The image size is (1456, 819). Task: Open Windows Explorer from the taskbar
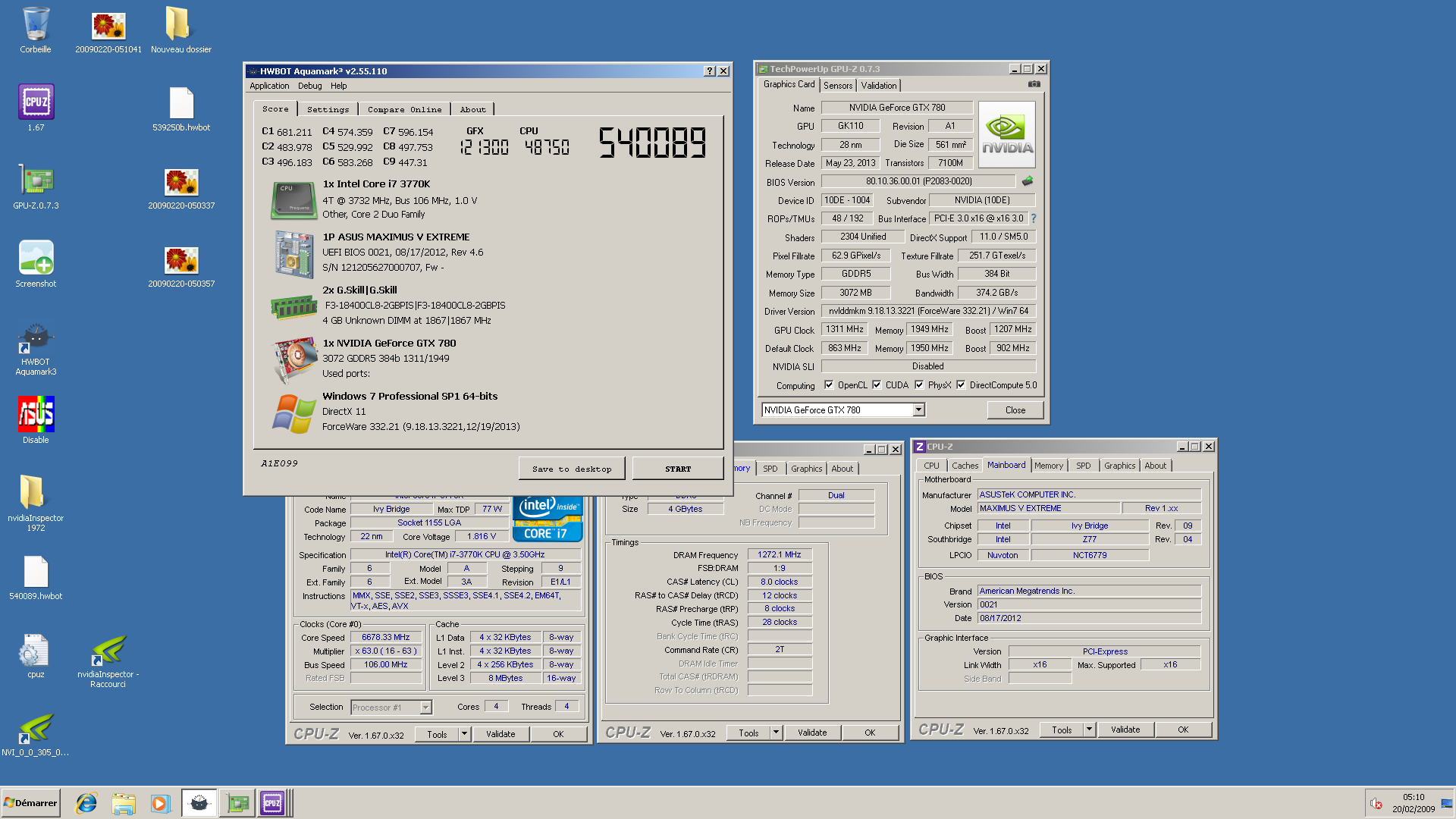[124, 803]
